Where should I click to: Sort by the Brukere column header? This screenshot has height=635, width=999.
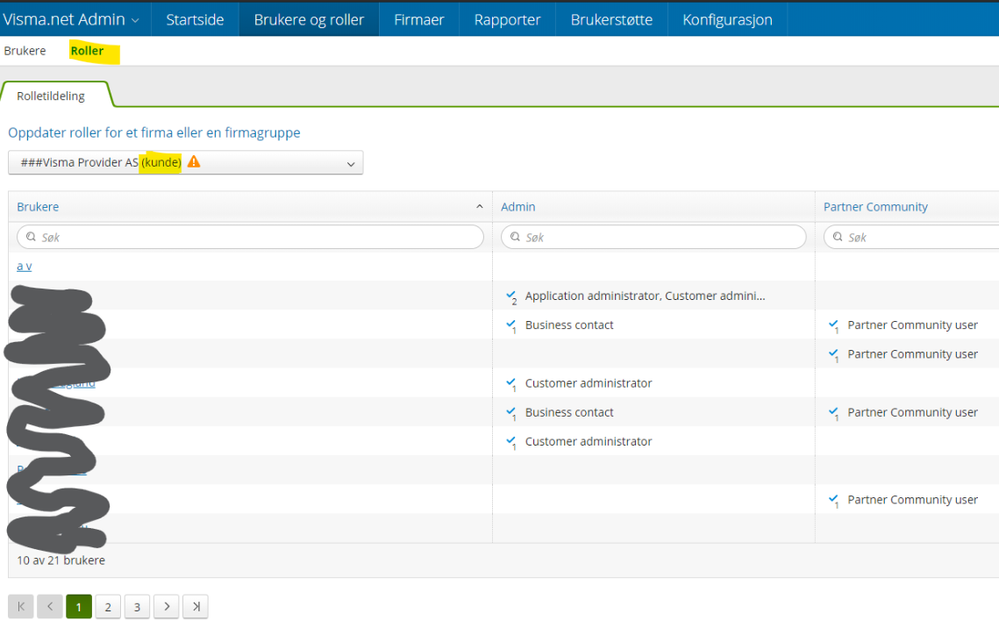38,206
